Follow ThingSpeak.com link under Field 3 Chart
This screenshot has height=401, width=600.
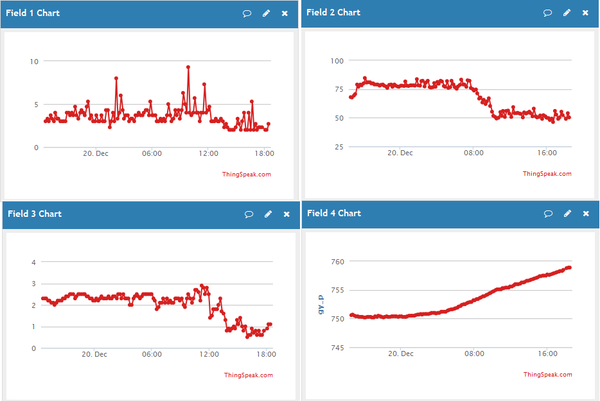point(246,375)
